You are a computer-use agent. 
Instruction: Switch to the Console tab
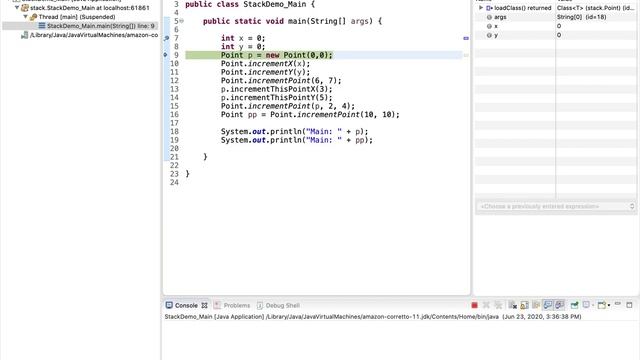[186, 305]
